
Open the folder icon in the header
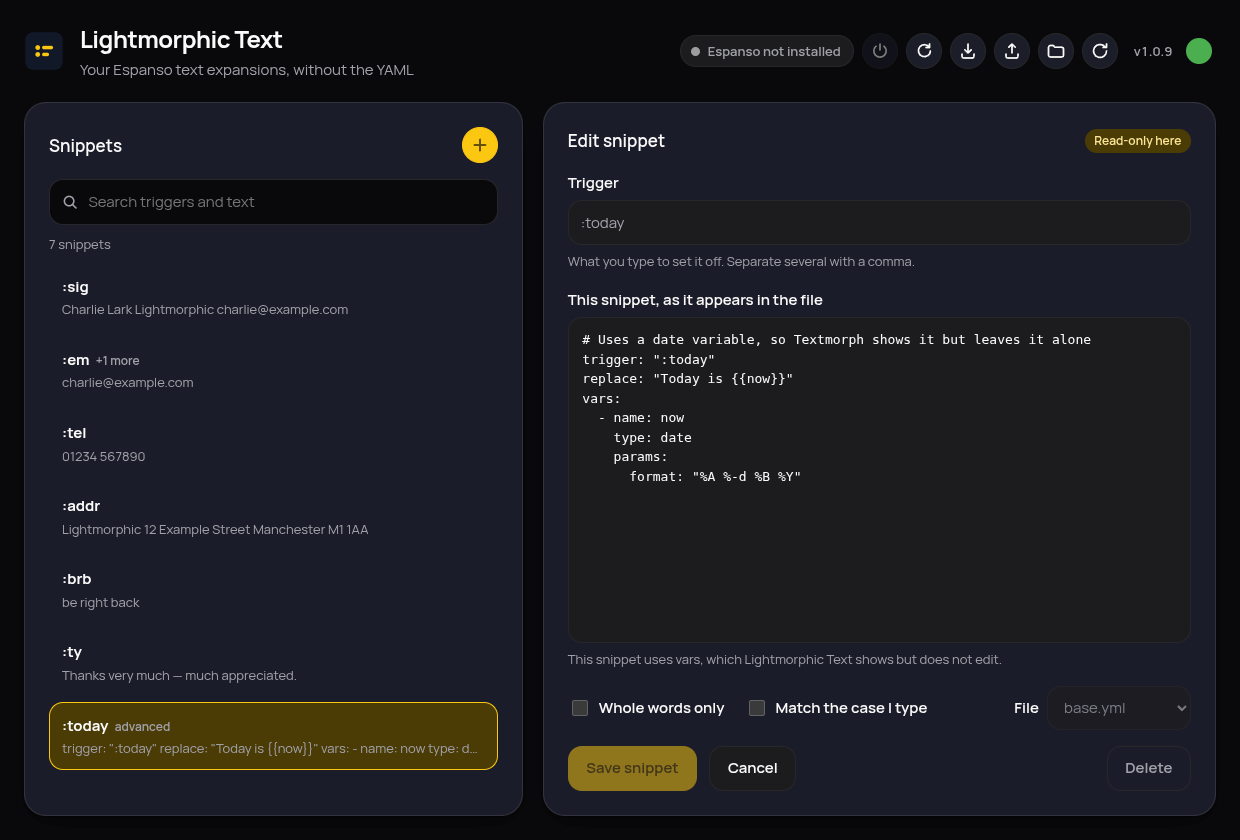(1056, 51)
